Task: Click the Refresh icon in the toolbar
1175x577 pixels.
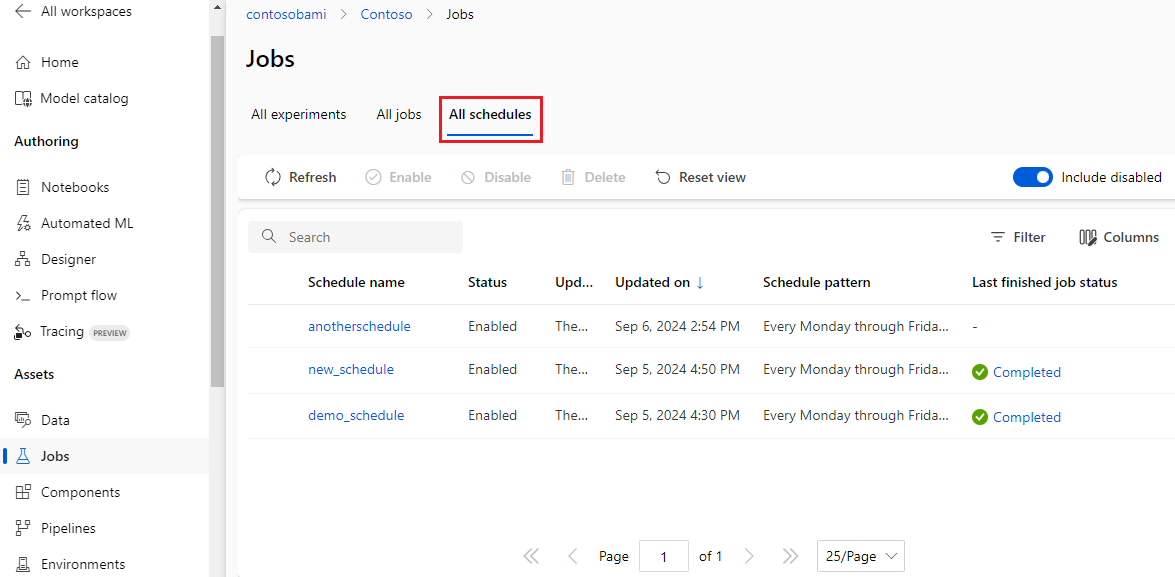Action: tap(273, 177)
